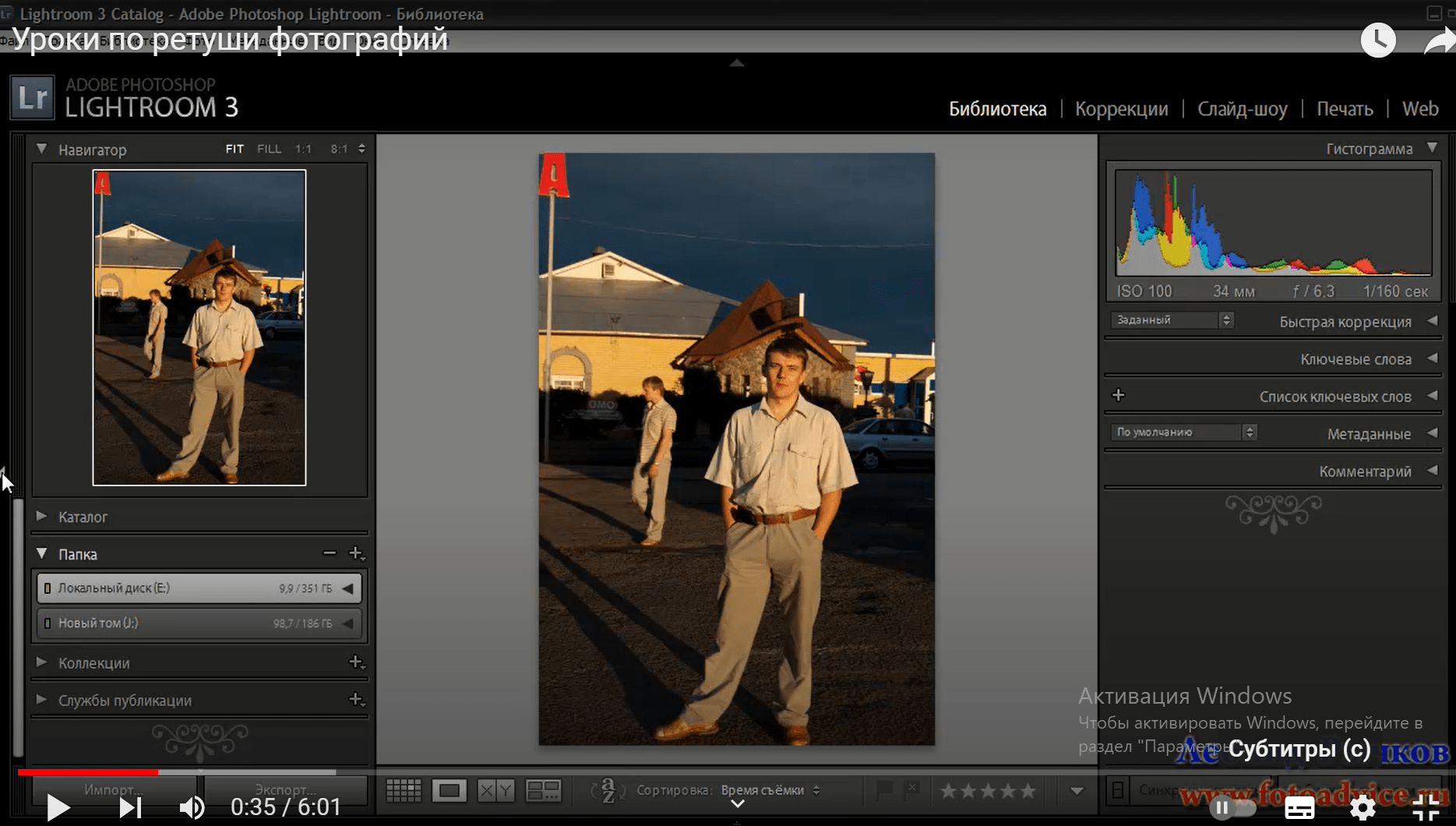Screen dimensions: 1456x826
Task: Select volume Новый том (J:)
Action: tap(199, 623)
